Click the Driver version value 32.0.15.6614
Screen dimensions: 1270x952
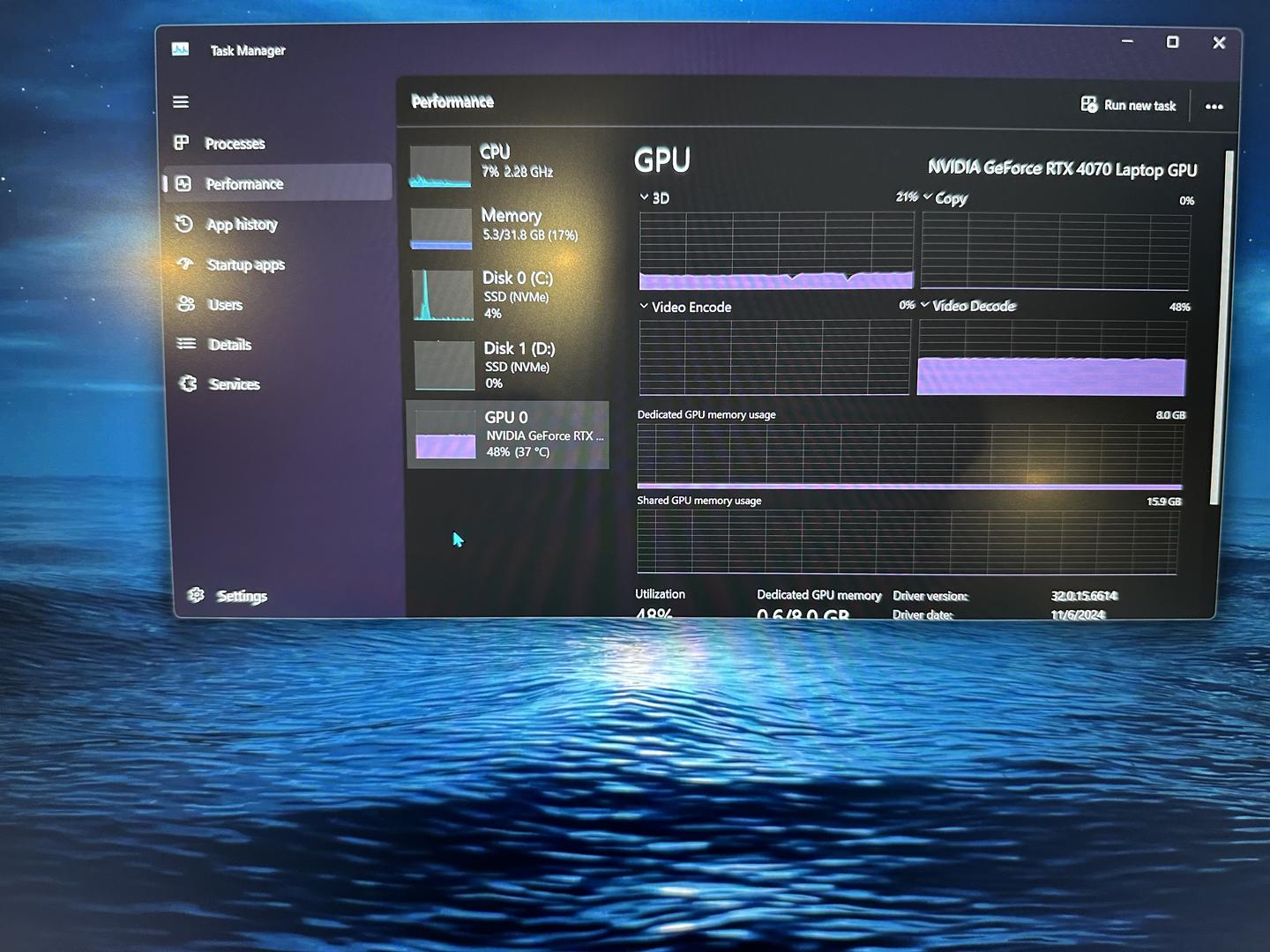(1084, 596)
